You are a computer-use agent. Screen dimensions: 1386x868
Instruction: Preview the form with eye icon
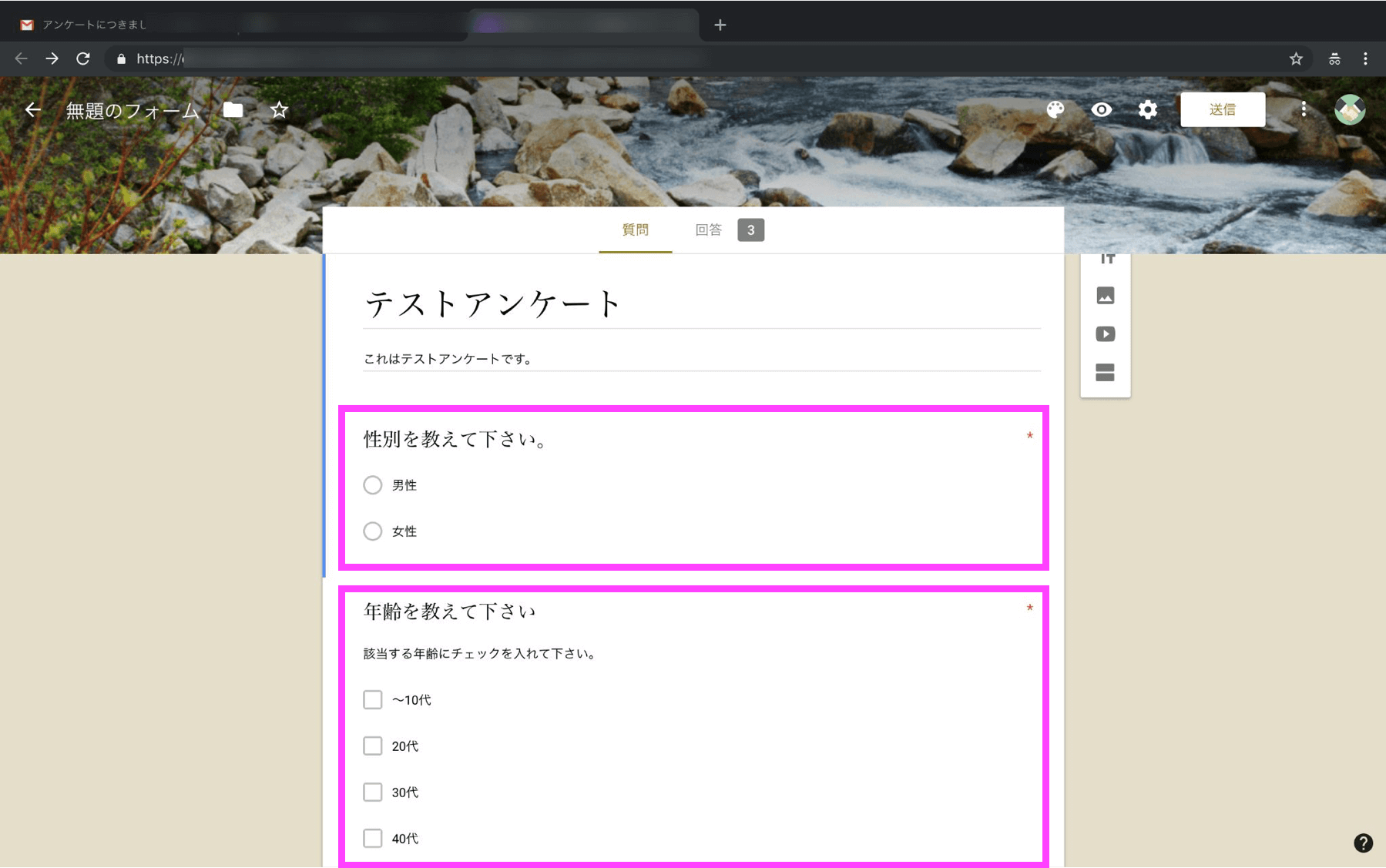point(1101,110)
